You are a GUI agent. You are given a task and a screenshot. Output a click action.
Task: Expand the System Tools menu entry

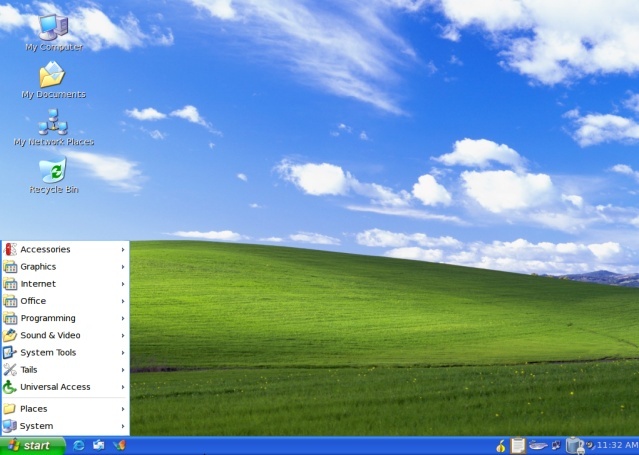point(65,352)
